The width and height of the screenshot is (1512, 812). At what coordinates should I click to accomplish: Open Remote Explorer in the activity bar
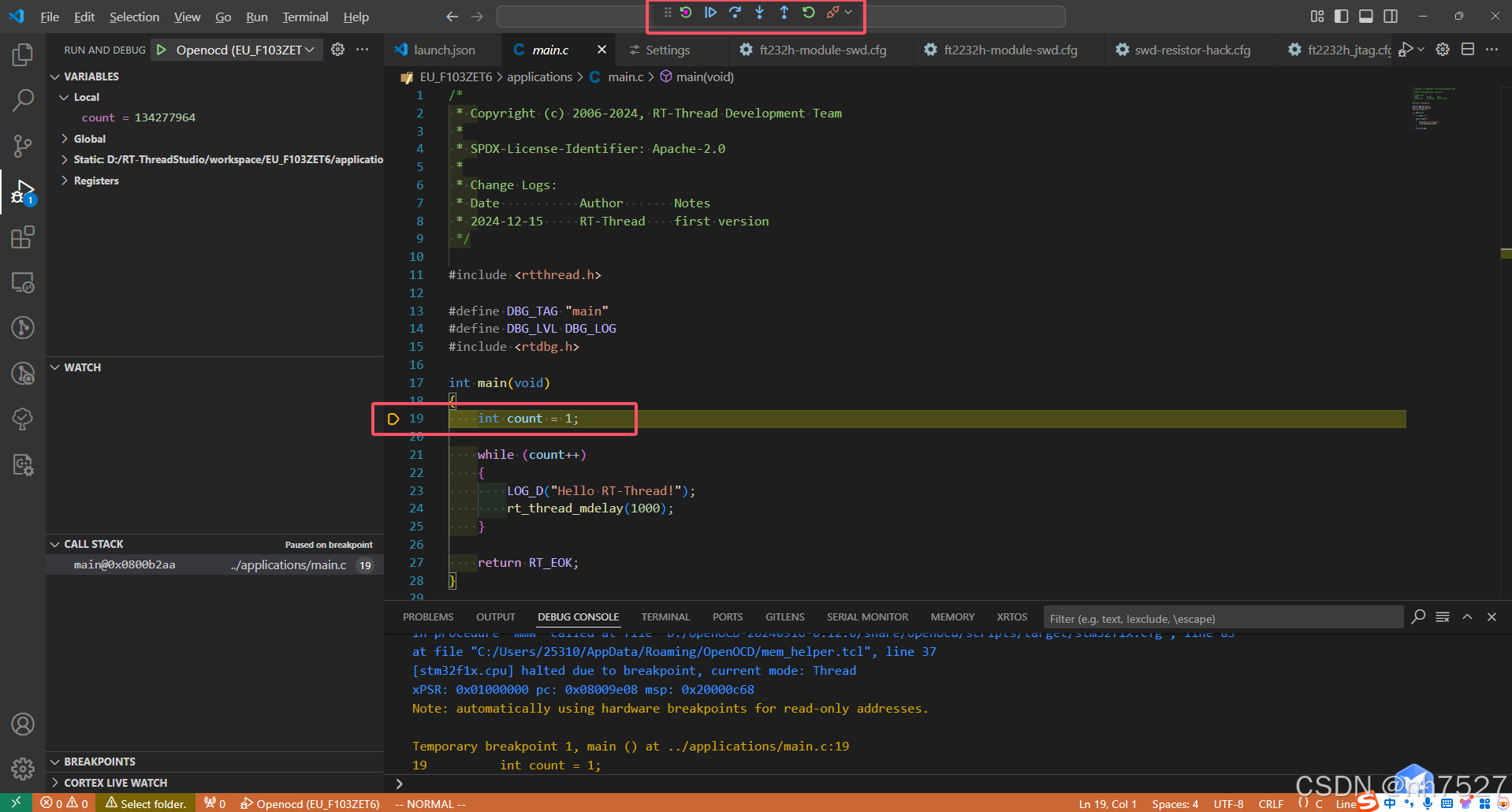(x=23, y=282)
